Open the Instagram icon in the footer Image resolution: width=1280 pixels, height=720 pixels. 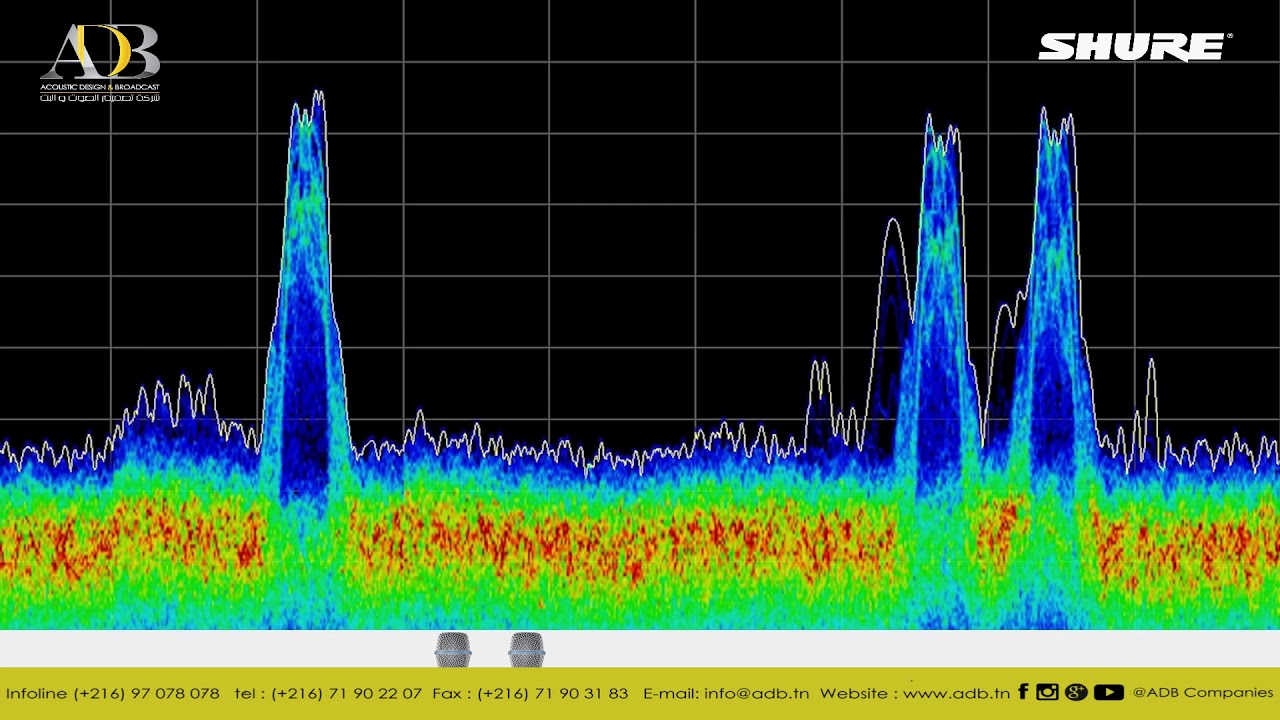[1047, 692]
